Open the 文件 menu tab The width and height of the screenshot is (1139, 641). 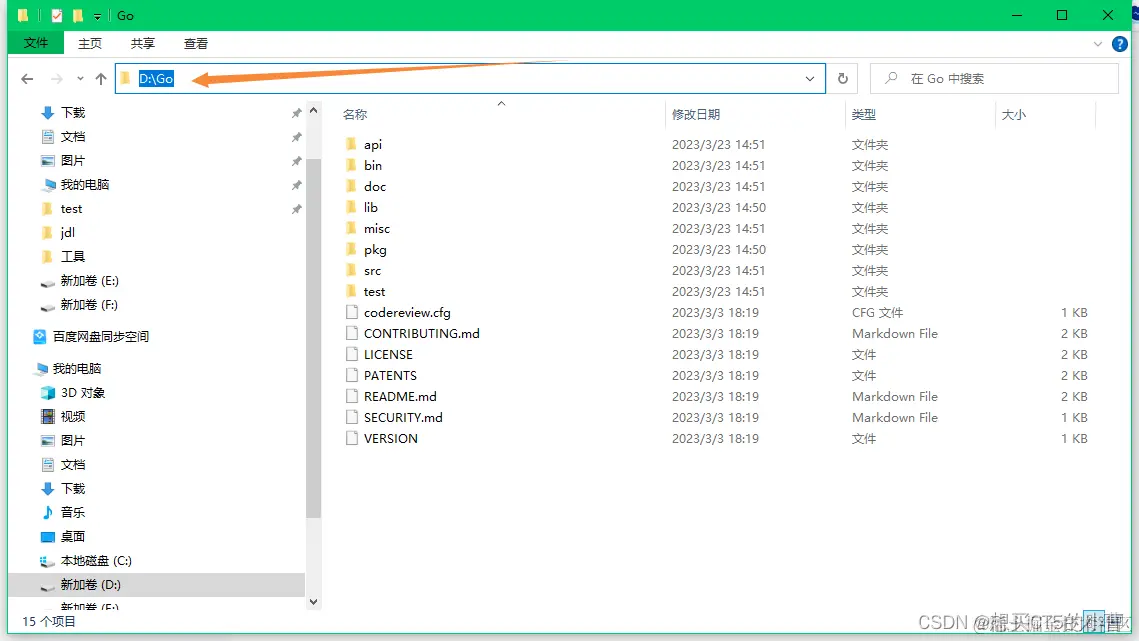pos(36,43)
